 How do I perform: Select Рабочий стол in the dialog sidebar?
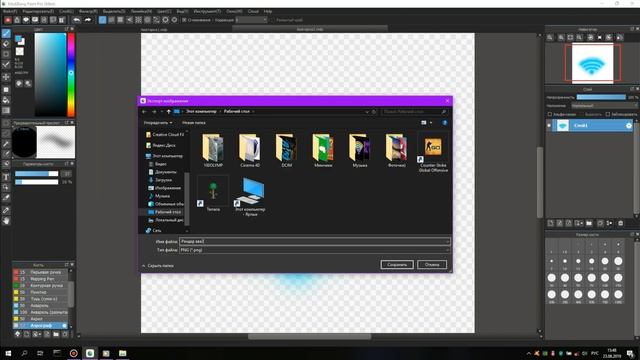tap(164, 212)
